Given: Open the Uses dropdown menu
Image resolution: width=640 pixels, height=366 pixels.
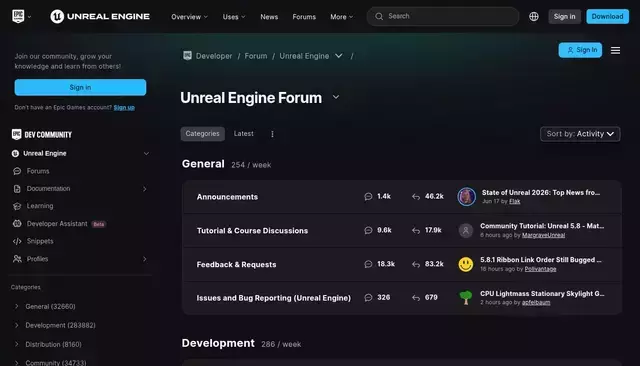Looking at the screenshot, I should [x=234, y=17].
